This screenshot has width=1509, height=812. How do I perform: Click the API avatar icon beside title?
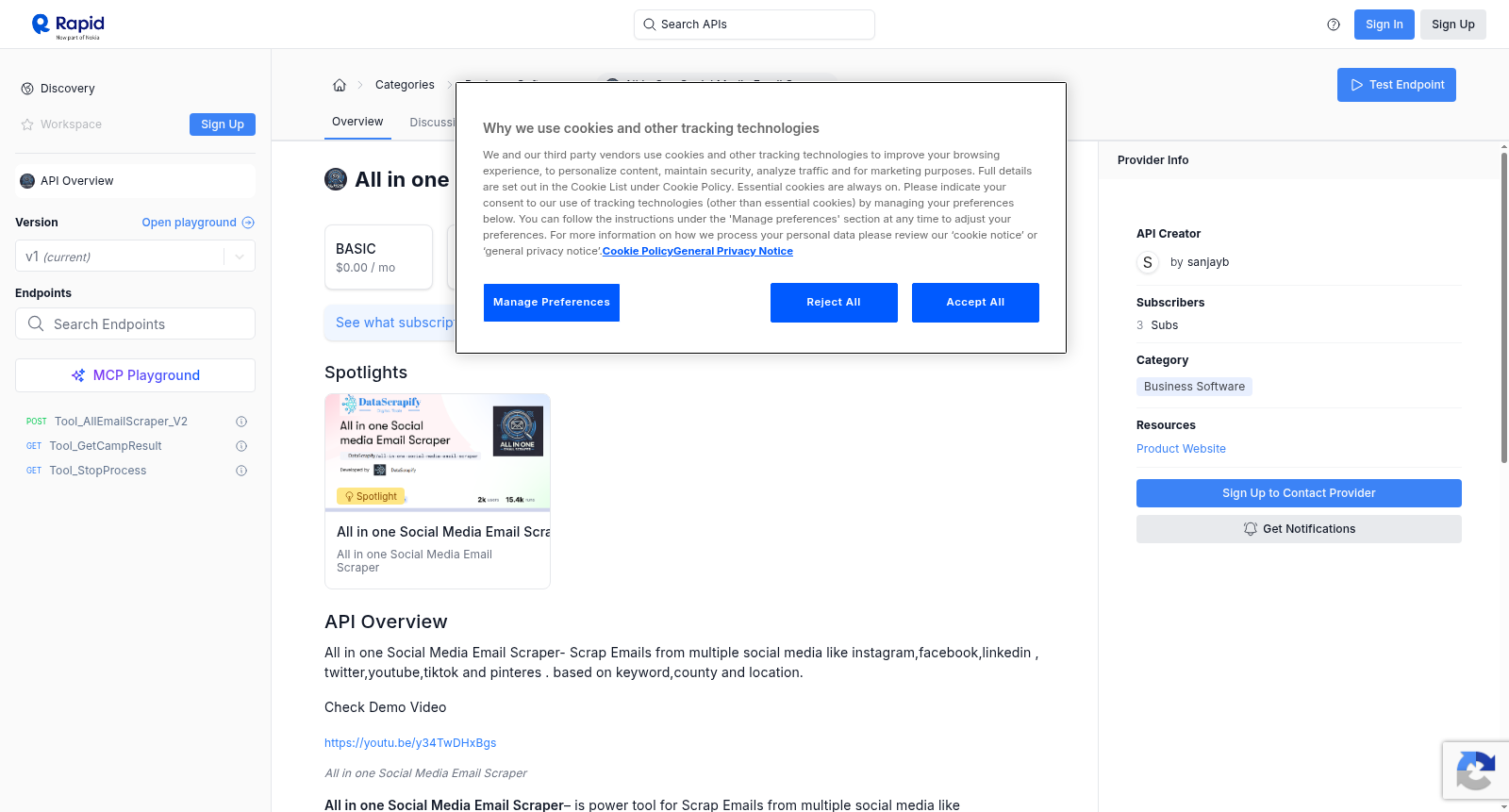coord(336,179)
